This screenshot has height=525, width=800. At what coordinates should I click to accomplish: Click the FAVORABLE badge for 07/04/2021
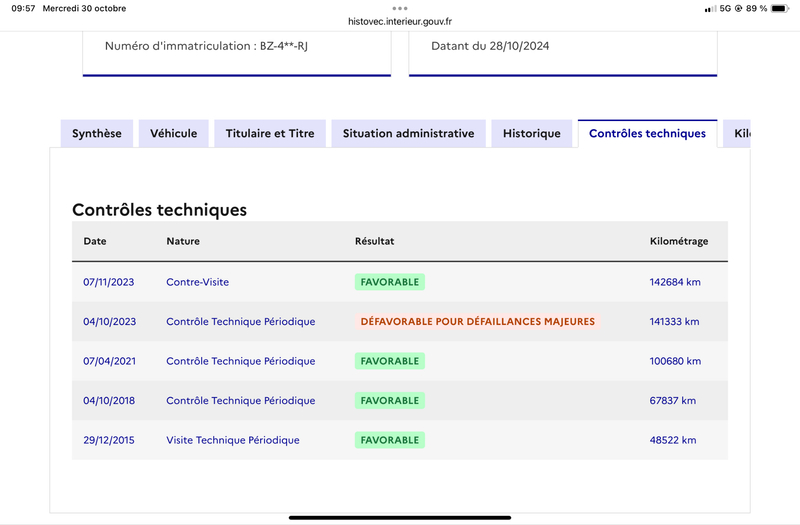390,361
